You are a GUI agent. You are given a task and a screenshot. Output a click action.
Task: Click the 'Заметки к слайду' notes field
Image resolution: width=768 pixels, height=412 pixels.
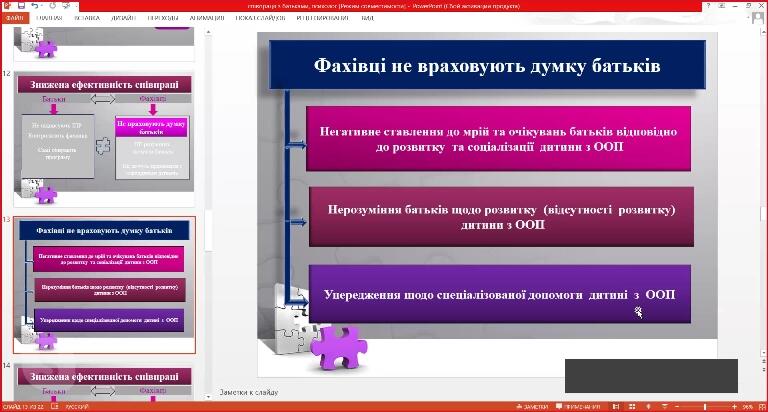coord(249,392)
